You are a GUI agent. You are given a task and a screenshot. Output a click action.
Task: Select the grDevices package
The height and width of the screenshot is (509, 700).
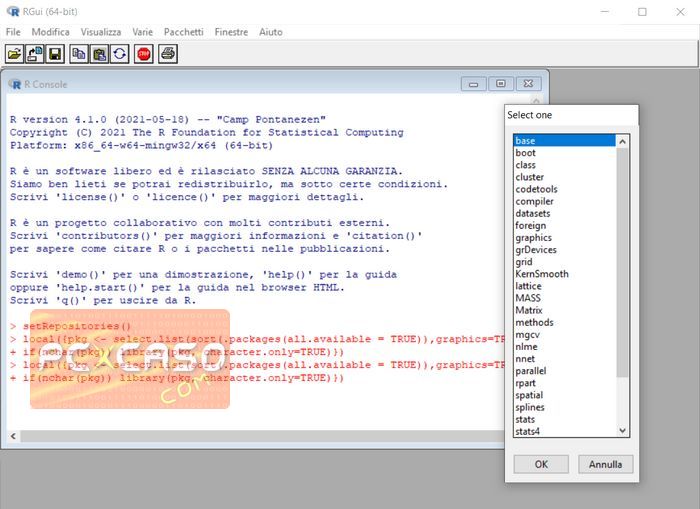pos(564,250)
